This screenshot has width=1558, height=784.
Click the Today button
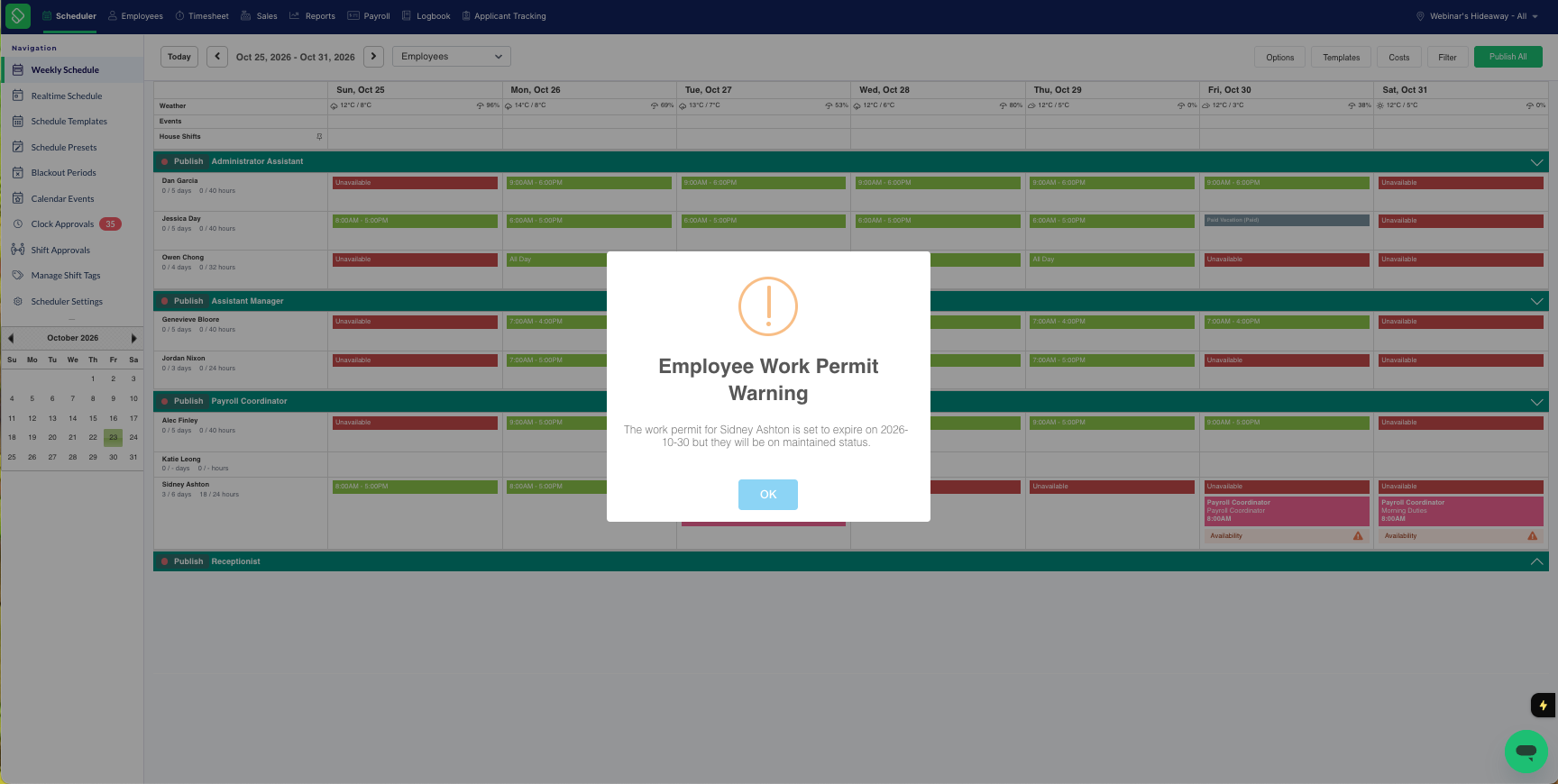[179, 57]
